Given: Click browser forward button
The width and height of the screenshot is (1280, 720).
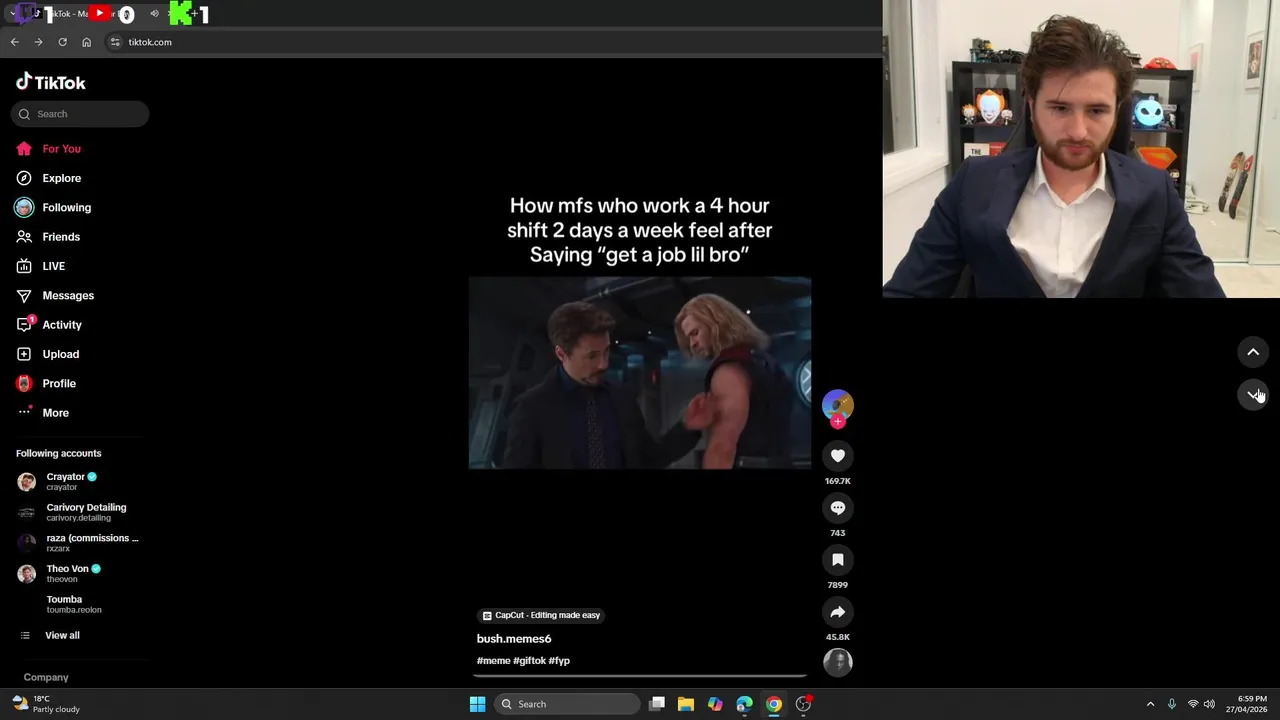Looking at the screenshot, I should (38, 42).
